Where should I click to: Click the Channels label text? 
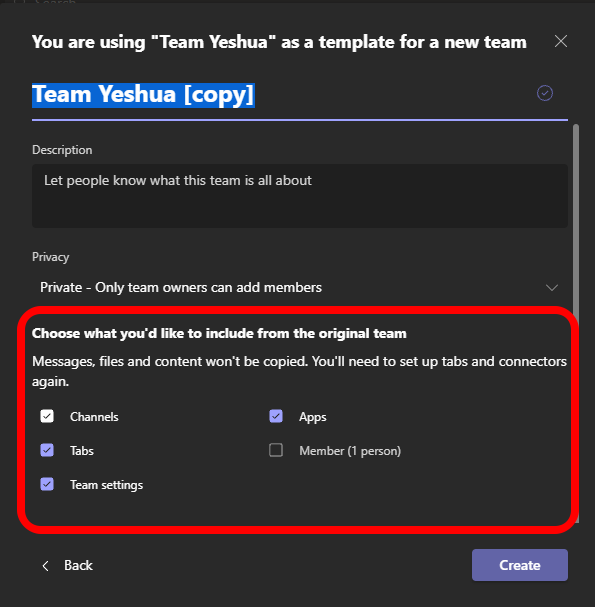click(94, 417)
